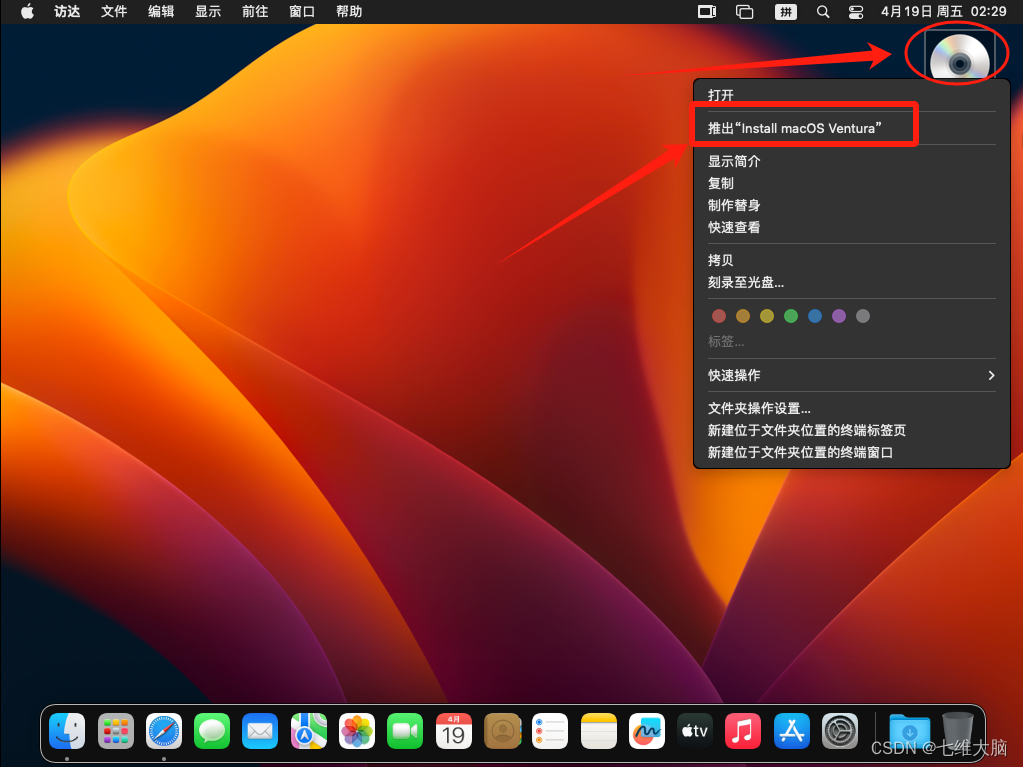Image resolution: width=1023 pixels, height=767 pixels.
Task: Open the Messages app in Dock
Action: pyautogui.click(x=212, y=731)
